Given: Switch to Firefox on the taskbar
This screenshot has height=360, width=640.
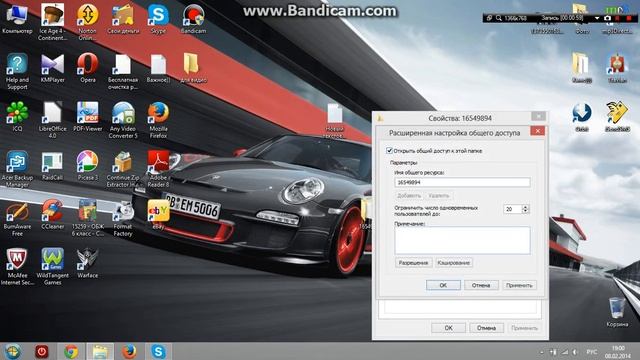Looking at the screenshot, I should (x=129, y=351).
